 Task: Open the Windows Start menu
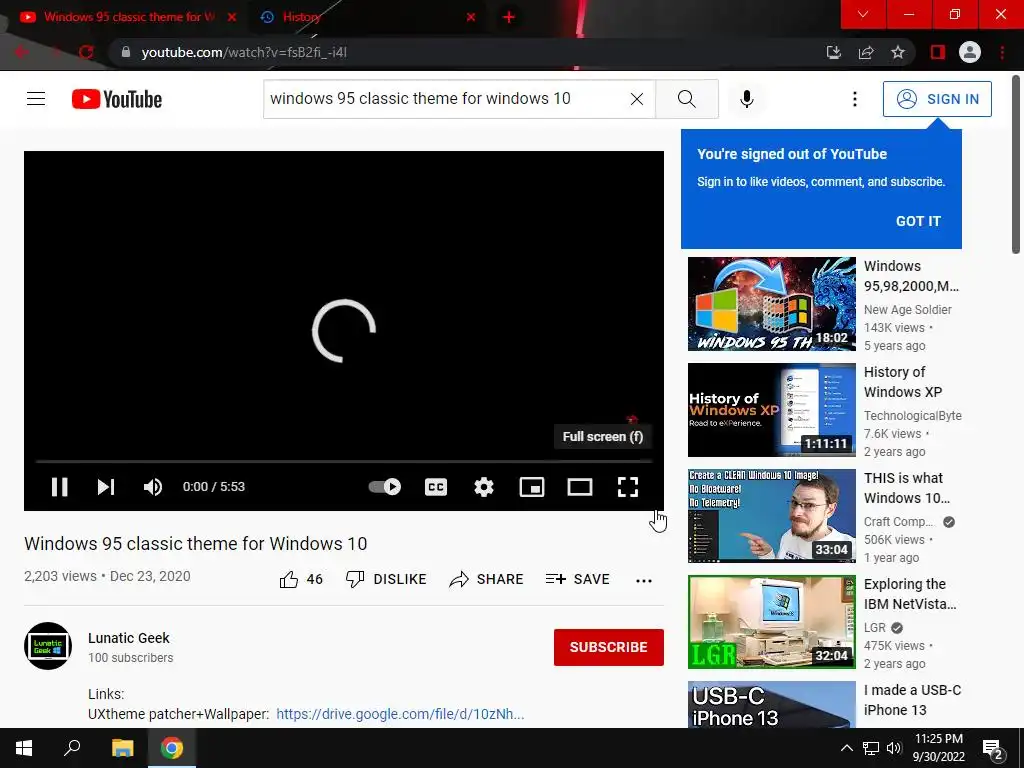24,748
